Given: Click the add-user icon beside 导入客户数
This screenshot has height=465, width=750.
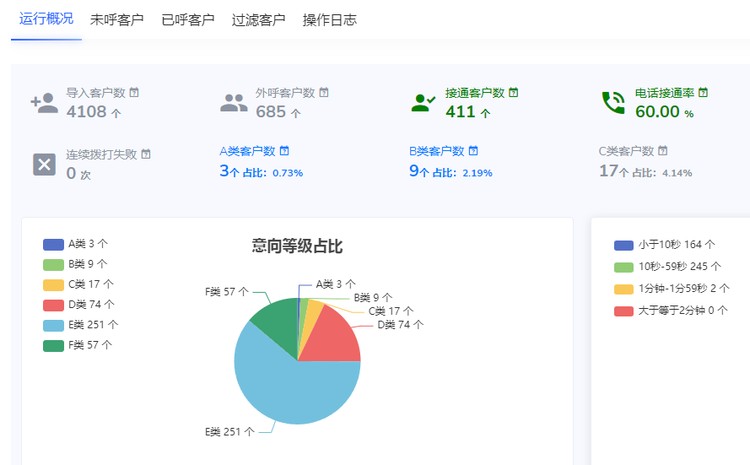Looking at the screenshot, I should click(44, 103).
